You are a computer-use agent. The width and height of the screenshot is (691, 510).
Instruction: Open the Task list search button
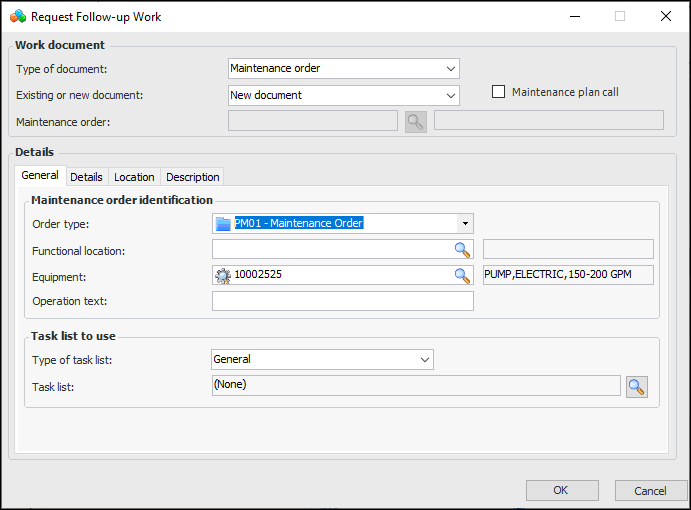pyautogui.click(x=636, y=387)
